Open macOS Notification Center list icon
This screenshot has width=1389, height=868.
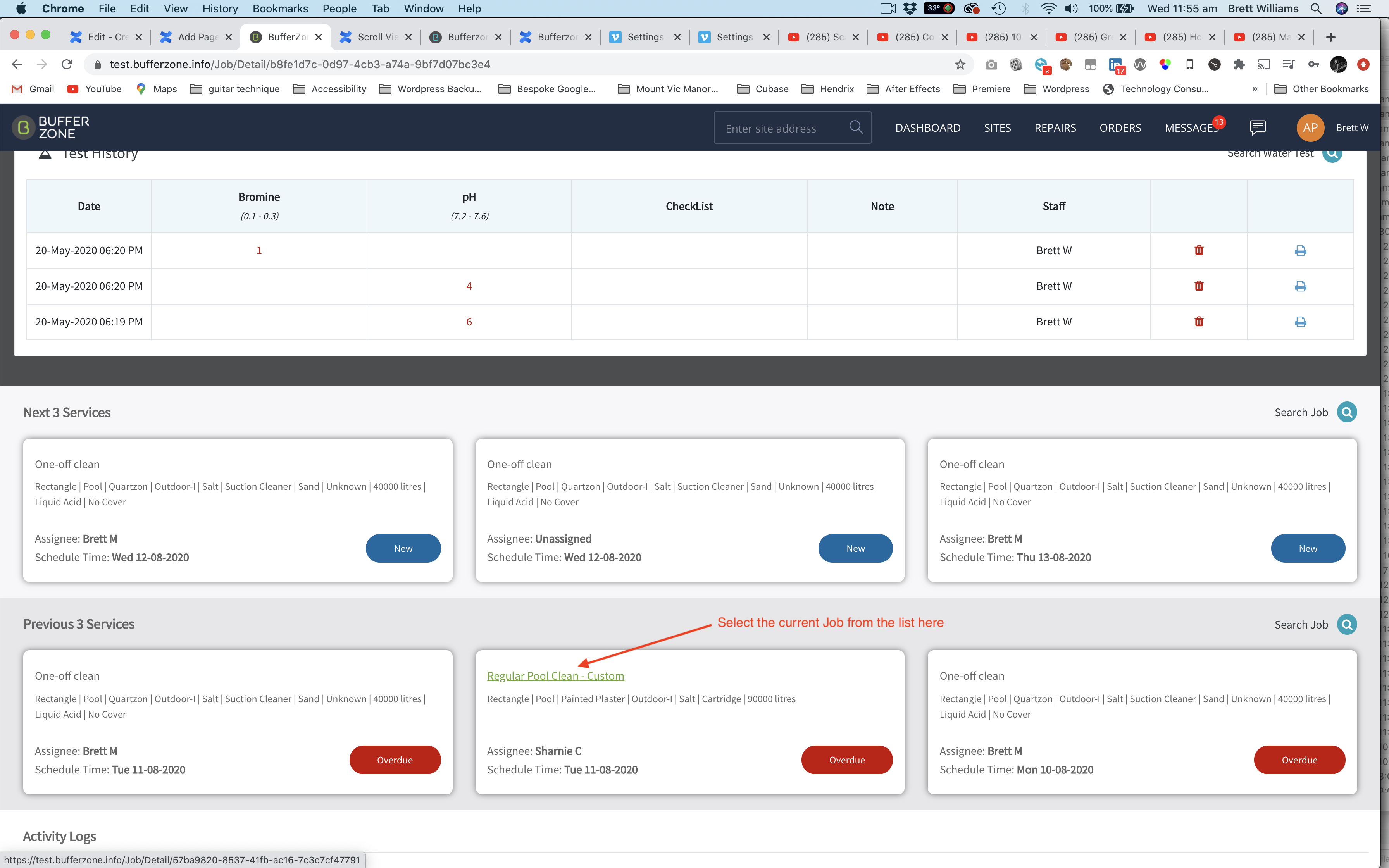pos(1364,9)
